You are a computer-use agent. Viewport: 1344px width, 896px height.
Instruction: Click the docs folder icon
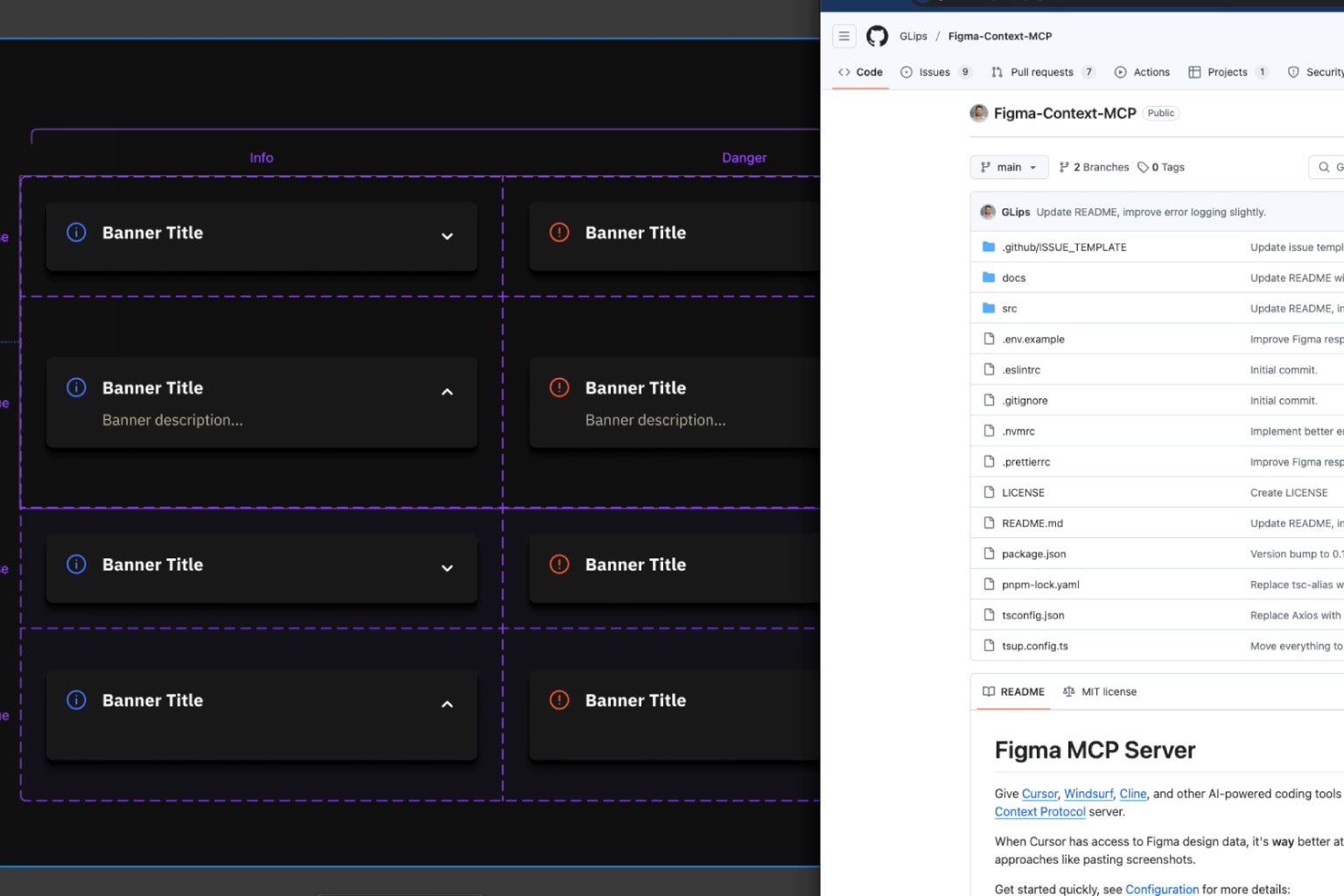[x=988, y=277]
